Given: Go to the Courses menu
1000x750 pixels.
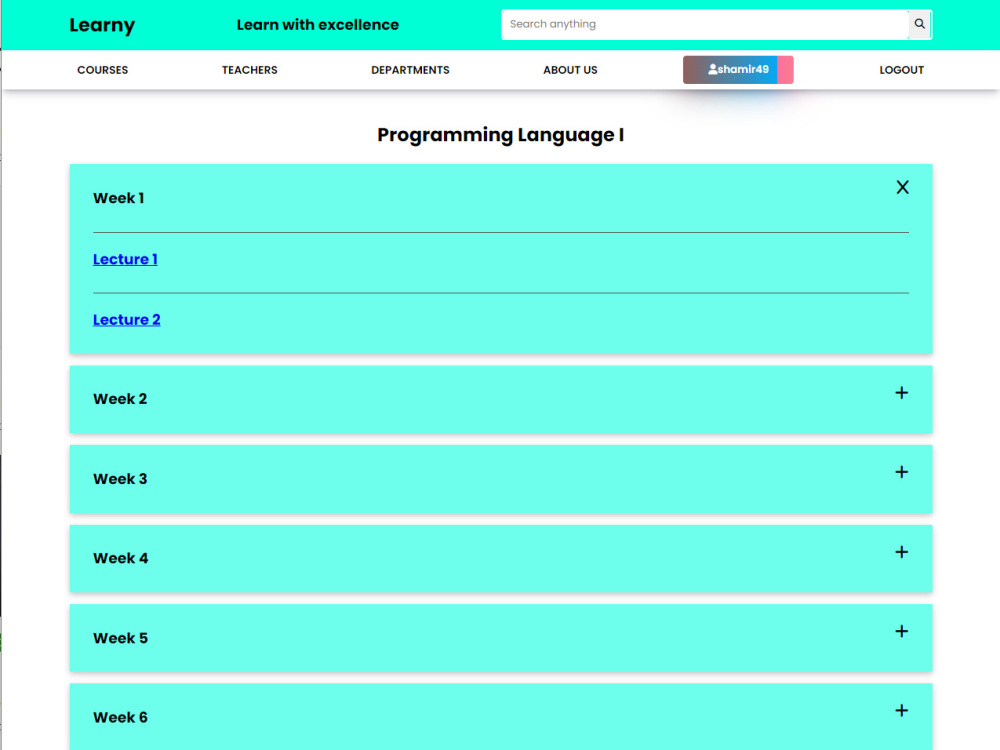Looking at the screenshot, I should point(103,70).
